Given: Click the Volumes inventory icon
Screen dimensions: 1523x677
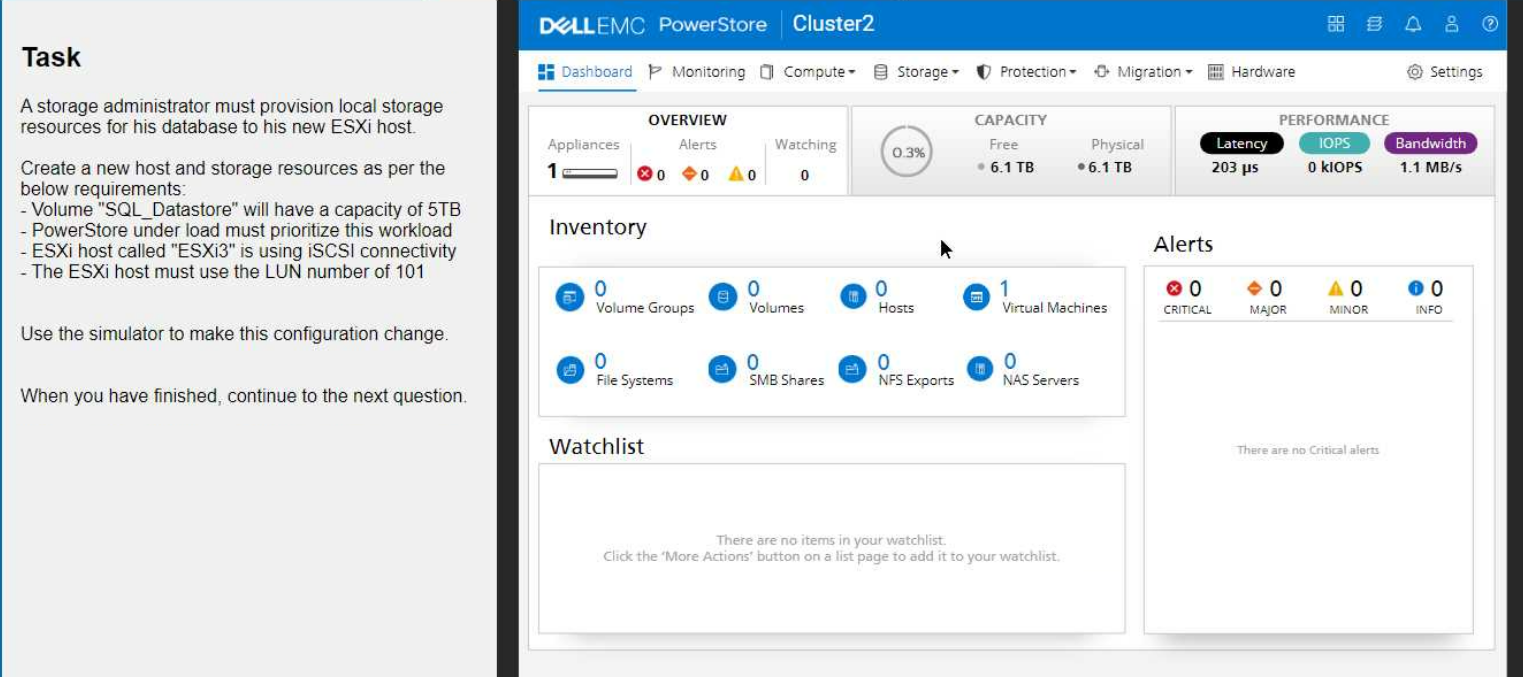Looking at the screenshot, I should [x=722, y=298].
